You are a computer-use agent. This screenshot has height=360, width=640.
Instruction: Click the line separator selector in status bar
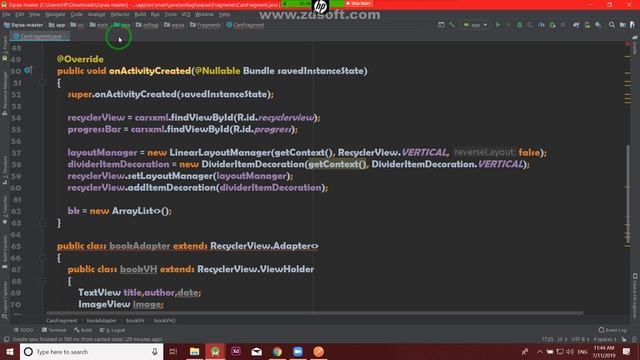pyautogui.click(x=562, y=339)
